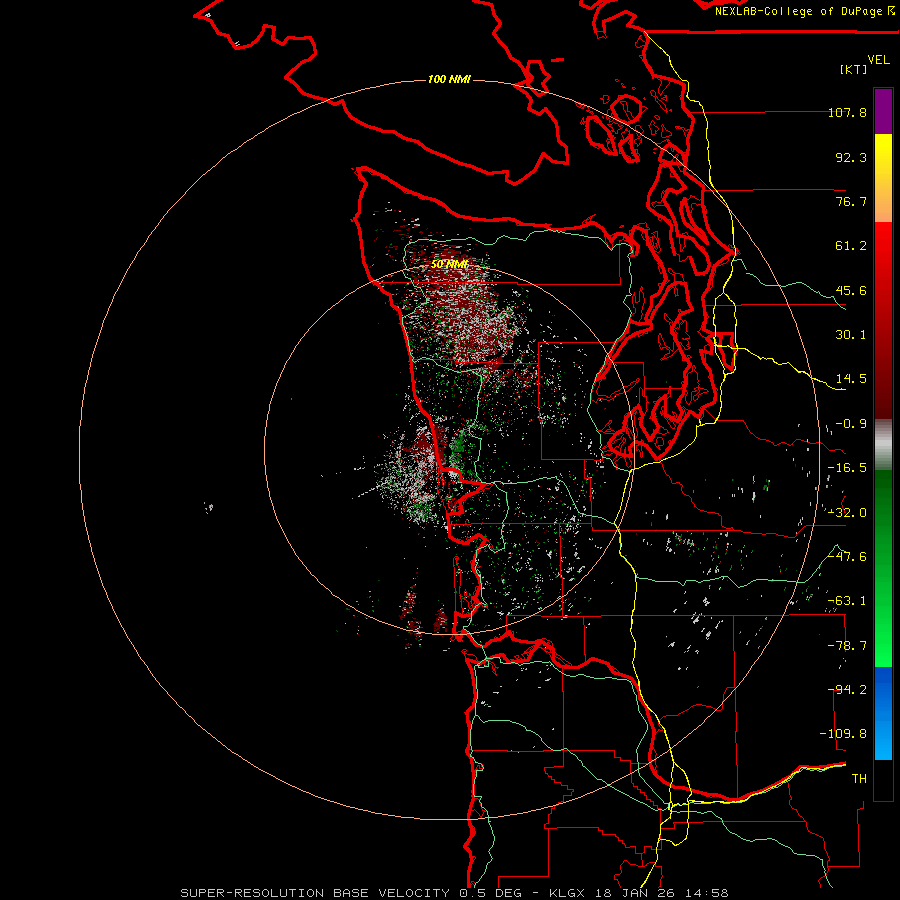
Task: Select the -78.7 velocity scale value
Action: (x=847, y=646)
